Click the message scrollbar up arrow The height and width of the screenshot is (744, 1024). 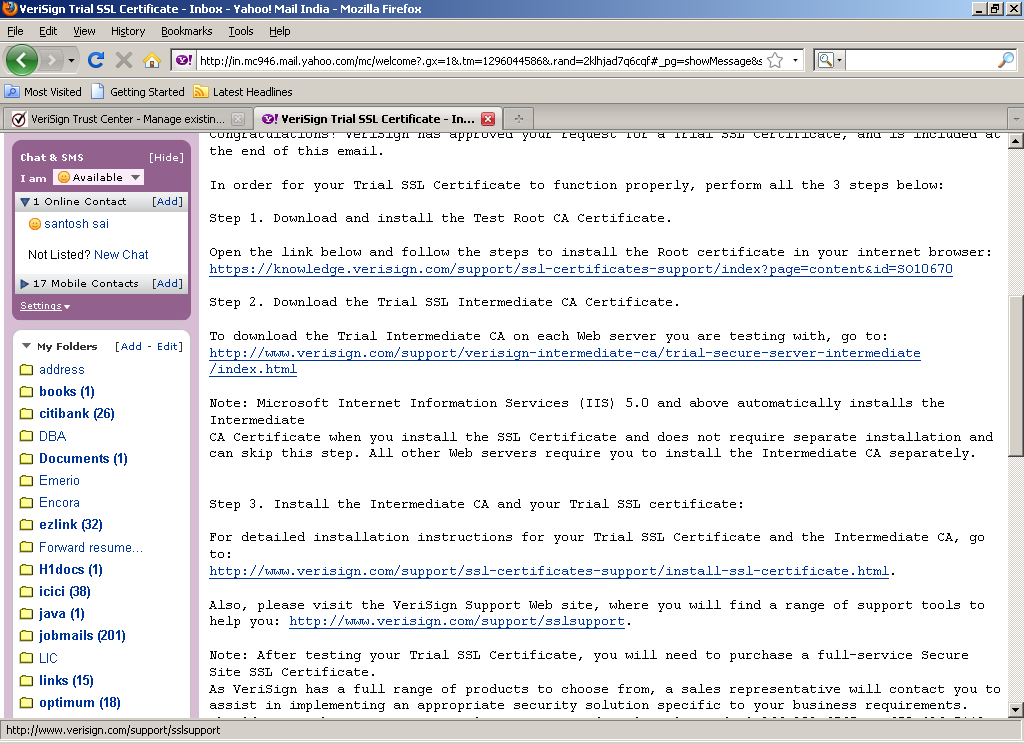[x=1016, y=141]
